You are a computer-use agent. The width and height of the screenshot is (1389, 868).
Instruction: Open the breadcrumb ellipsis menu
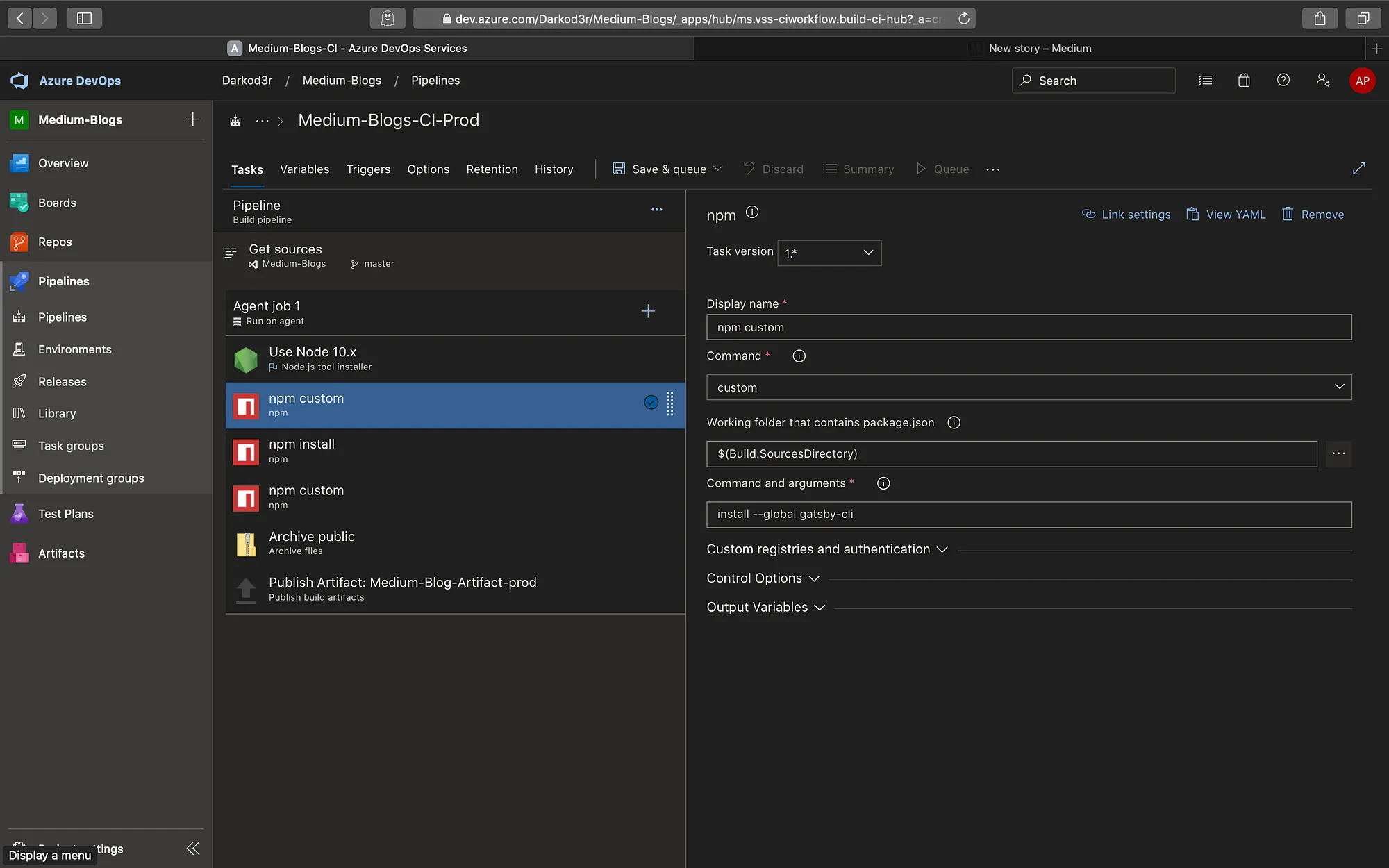262,121
